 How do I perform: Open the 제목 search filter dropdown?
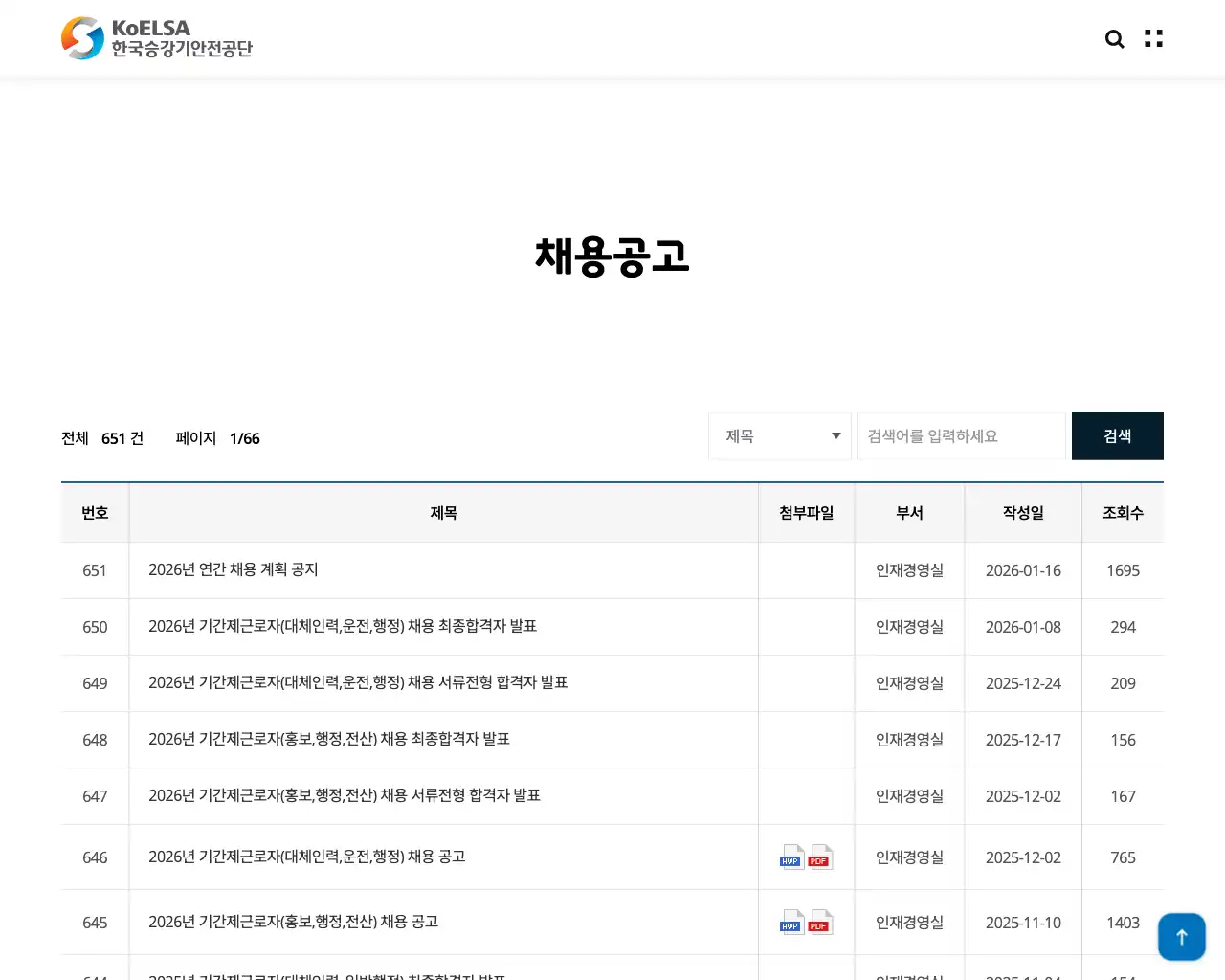[779, 435]
